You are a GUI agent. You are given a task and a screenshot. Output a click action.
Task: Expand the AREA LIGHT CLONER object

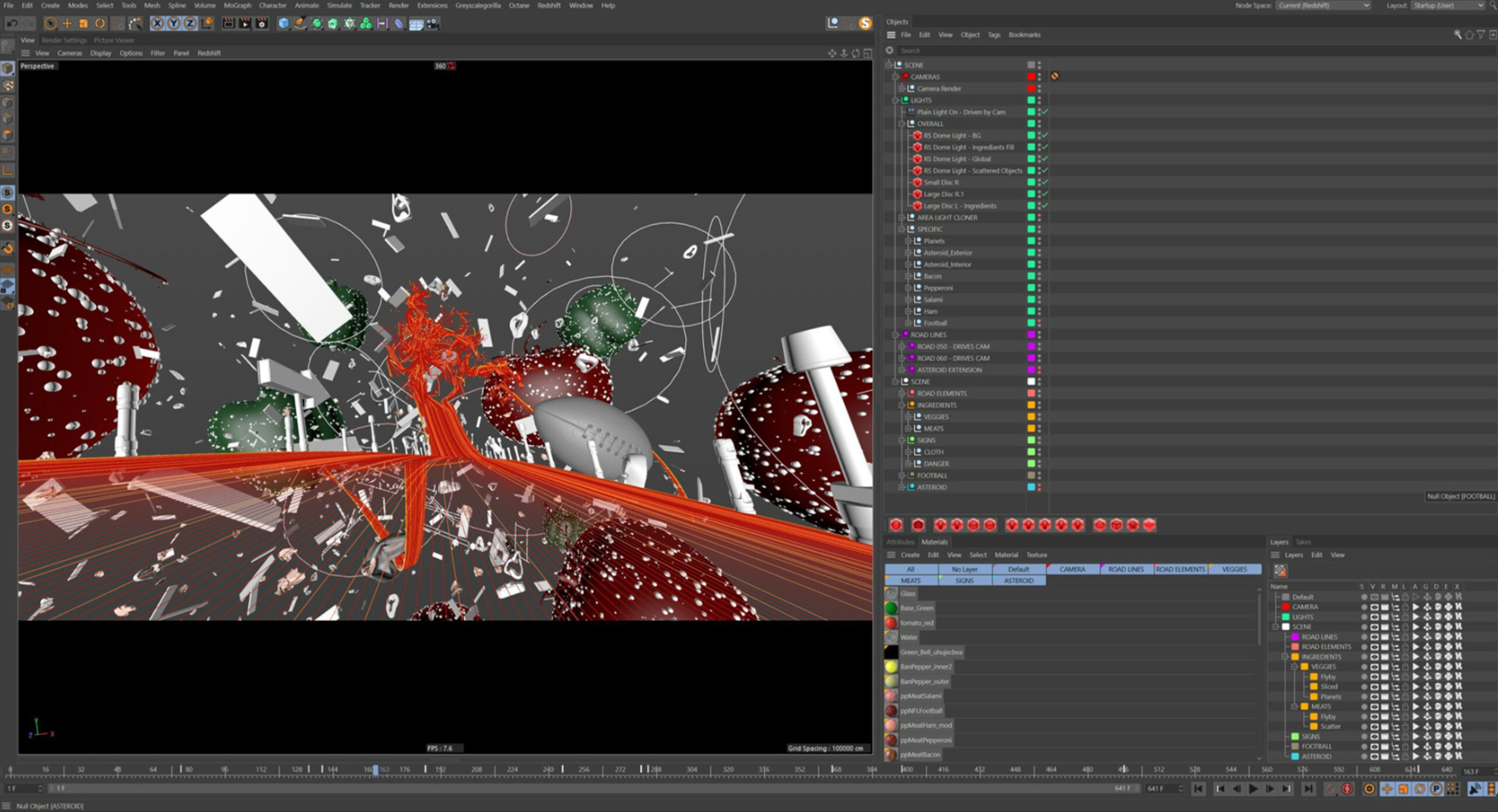(902, 218)
